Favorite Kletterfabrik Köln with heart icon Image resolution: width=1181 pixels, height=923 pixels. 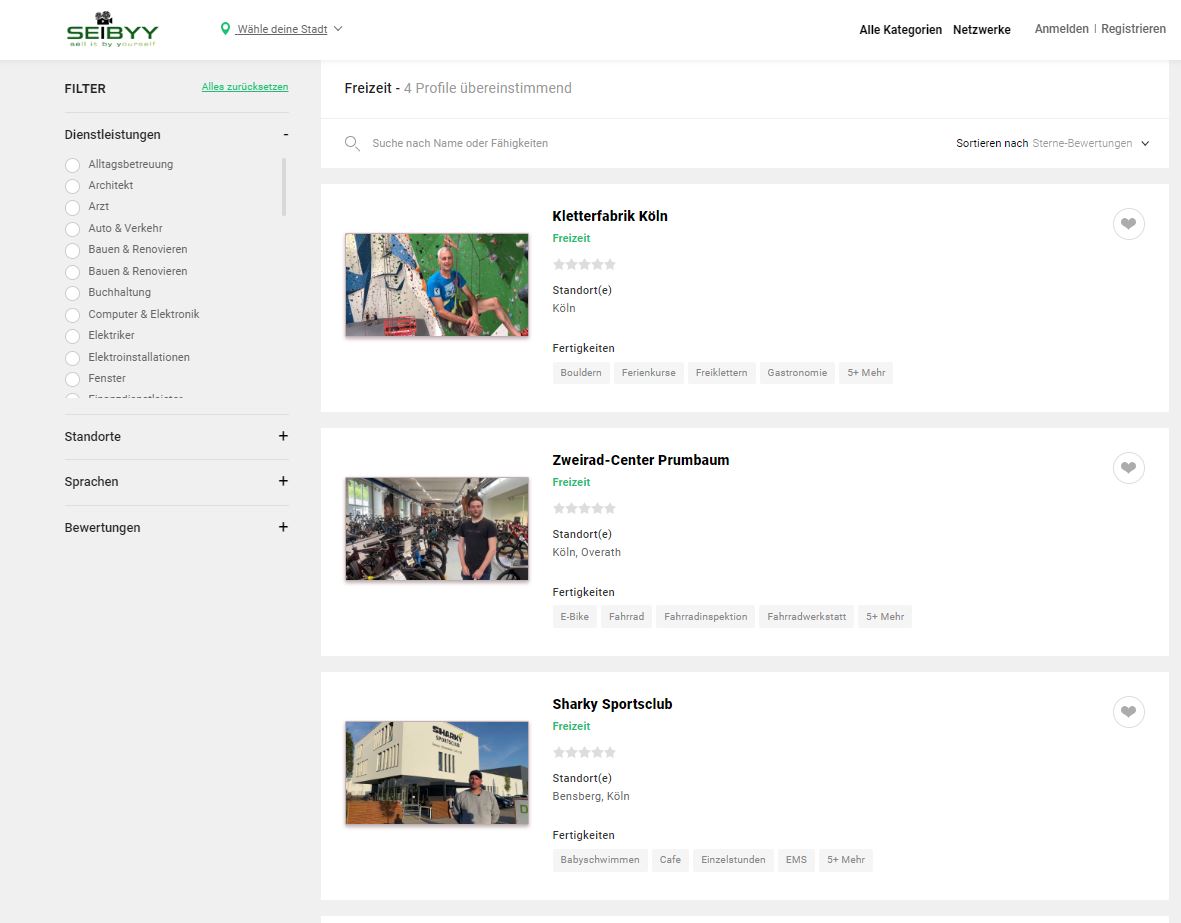(x=1128, y=224)
